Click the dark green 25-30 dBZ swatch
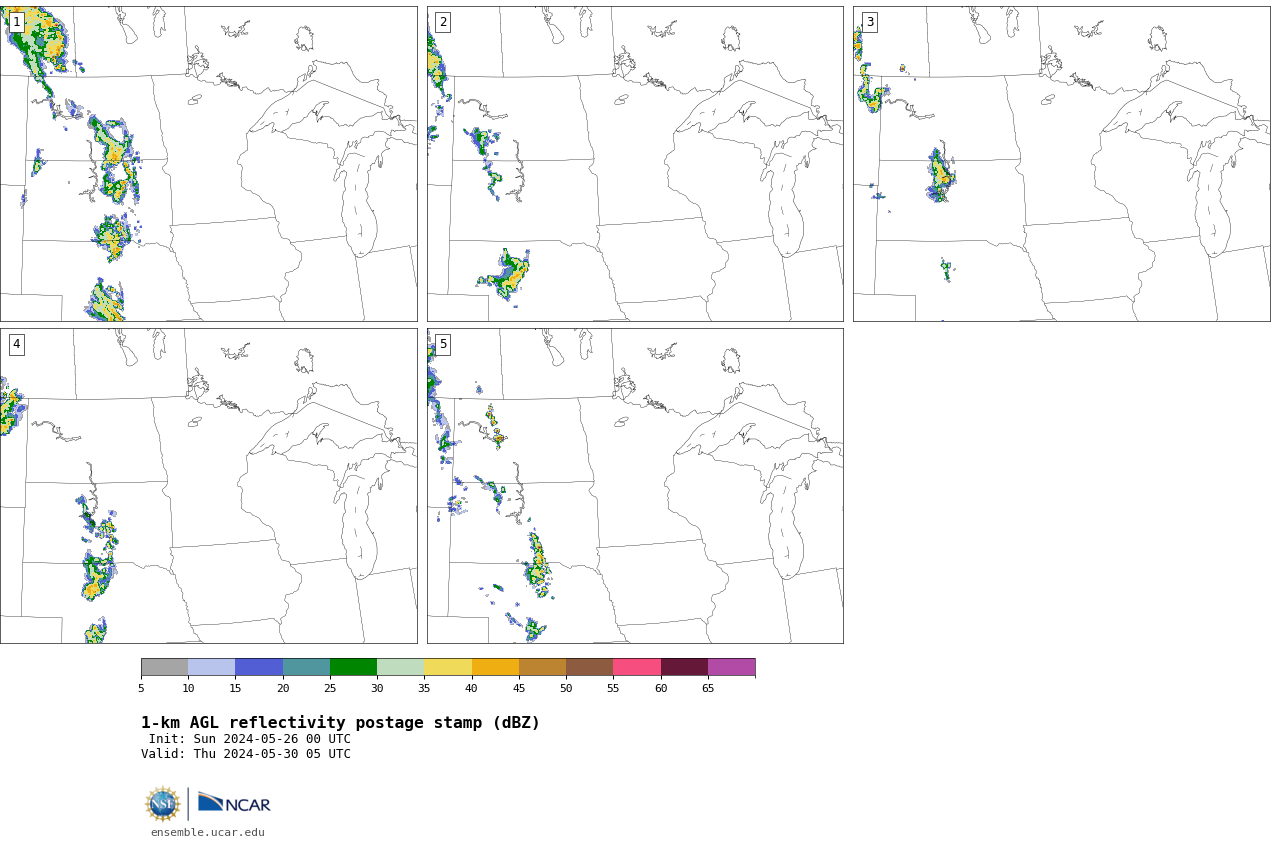 tap(353, 667)
